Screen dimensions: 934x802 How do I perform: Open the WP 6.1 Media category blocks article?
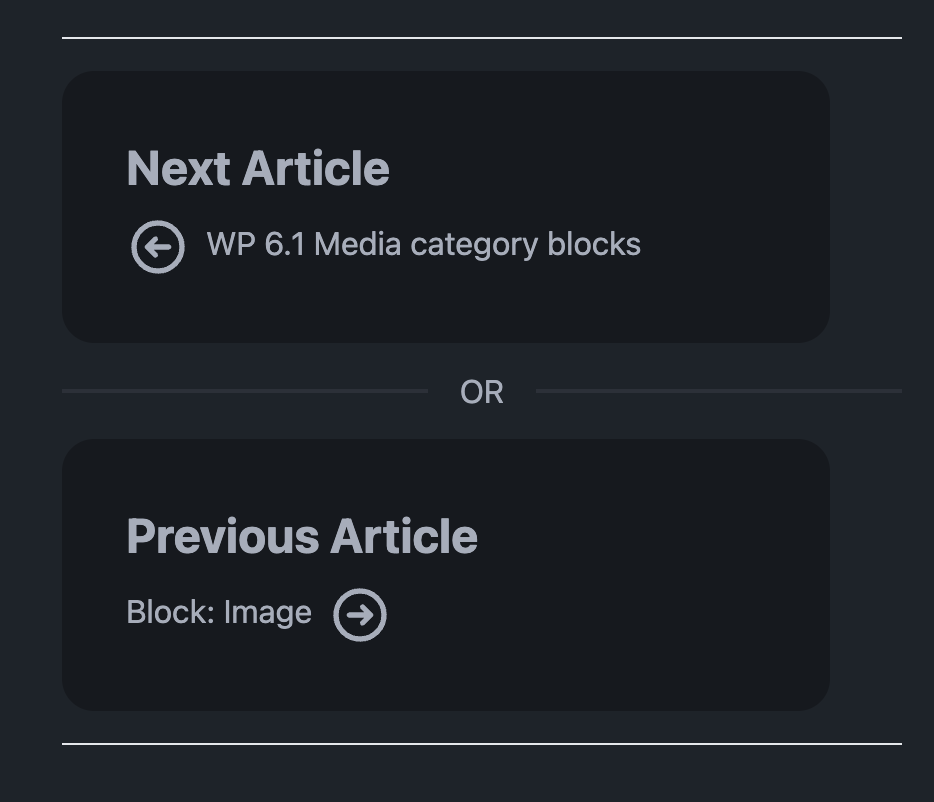tap(423, 245)
